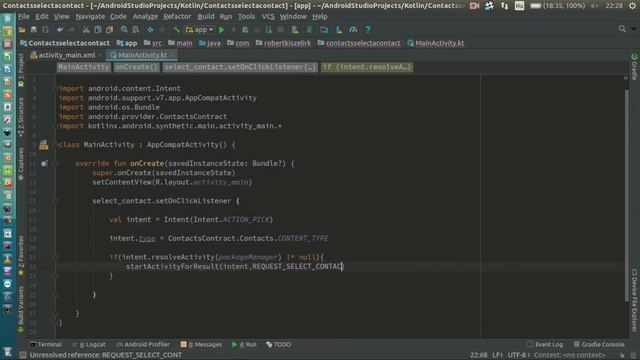This screenshot has height=360, width=640.
Task: Click the Attach debugger toolbar icon
Action: (269, 30)
